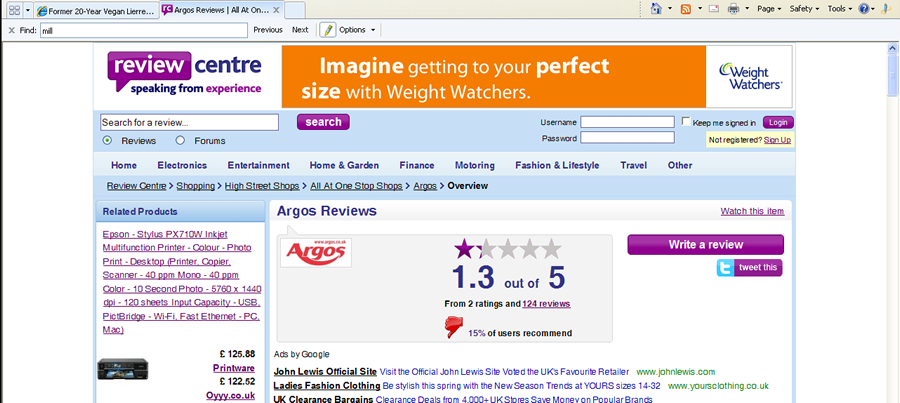Click the Password input field

(627, 138)
